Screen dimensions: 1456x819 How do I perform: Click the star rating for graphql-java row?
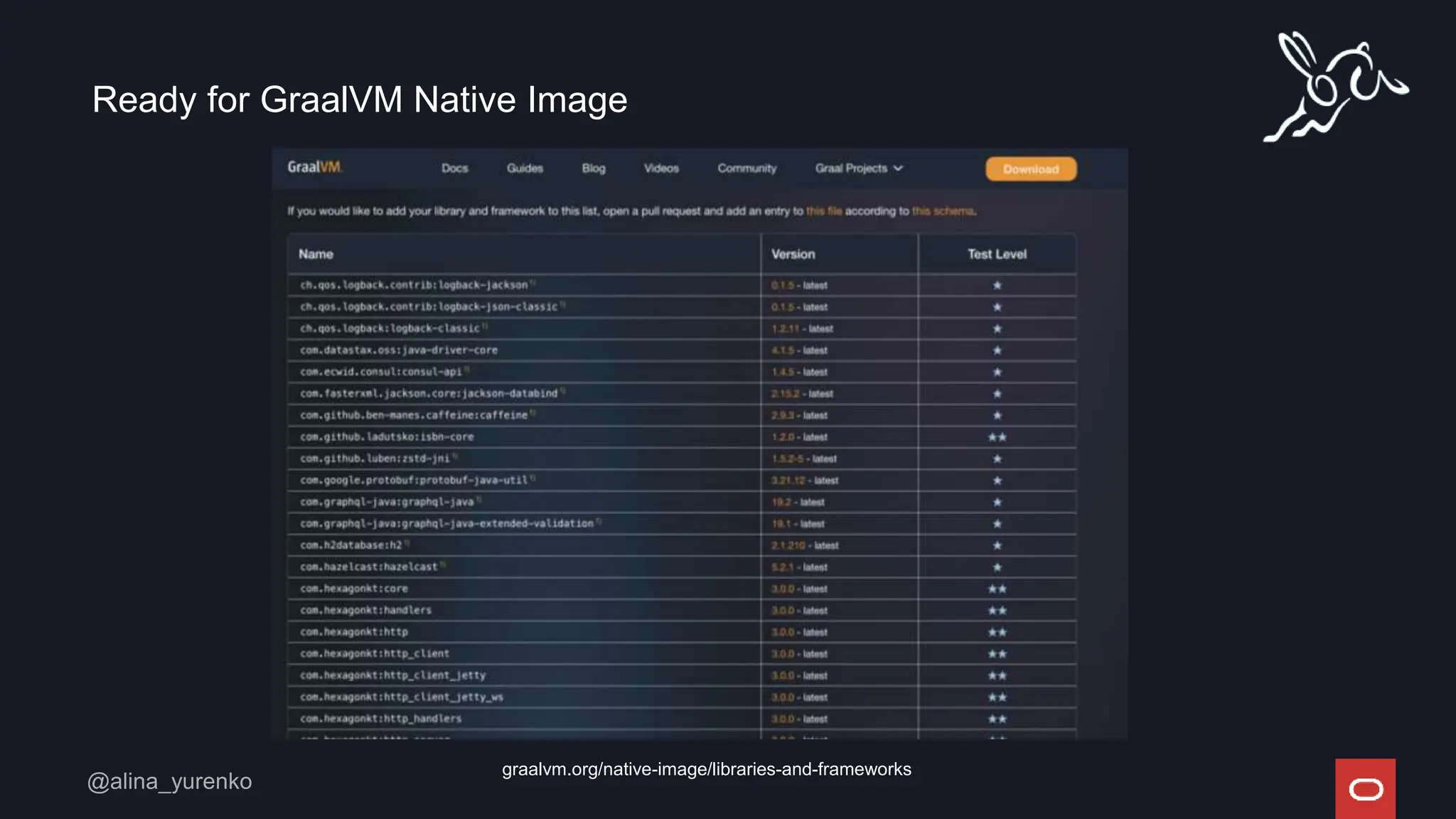997,502
